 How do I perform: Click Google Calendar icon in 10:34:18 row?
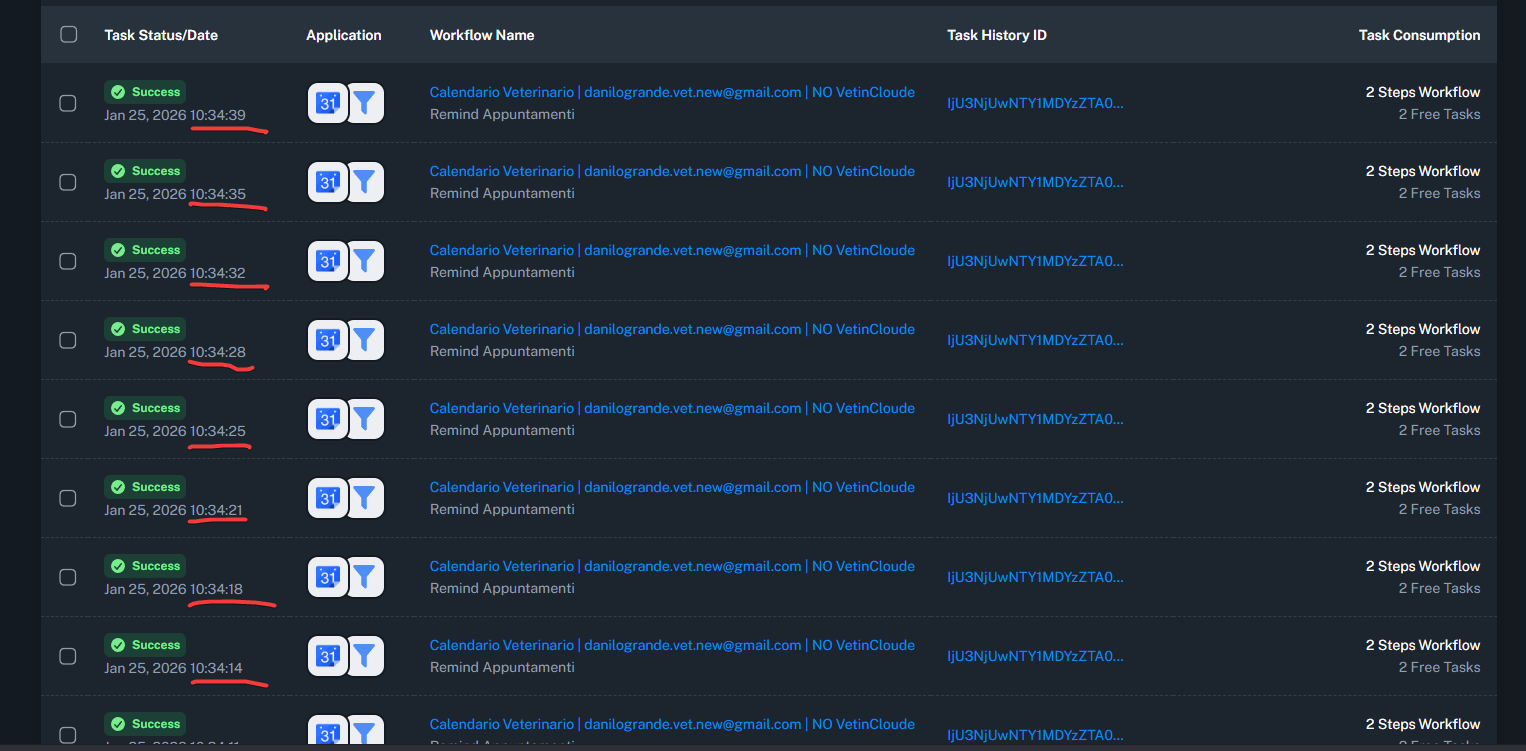tap(327, 577)
